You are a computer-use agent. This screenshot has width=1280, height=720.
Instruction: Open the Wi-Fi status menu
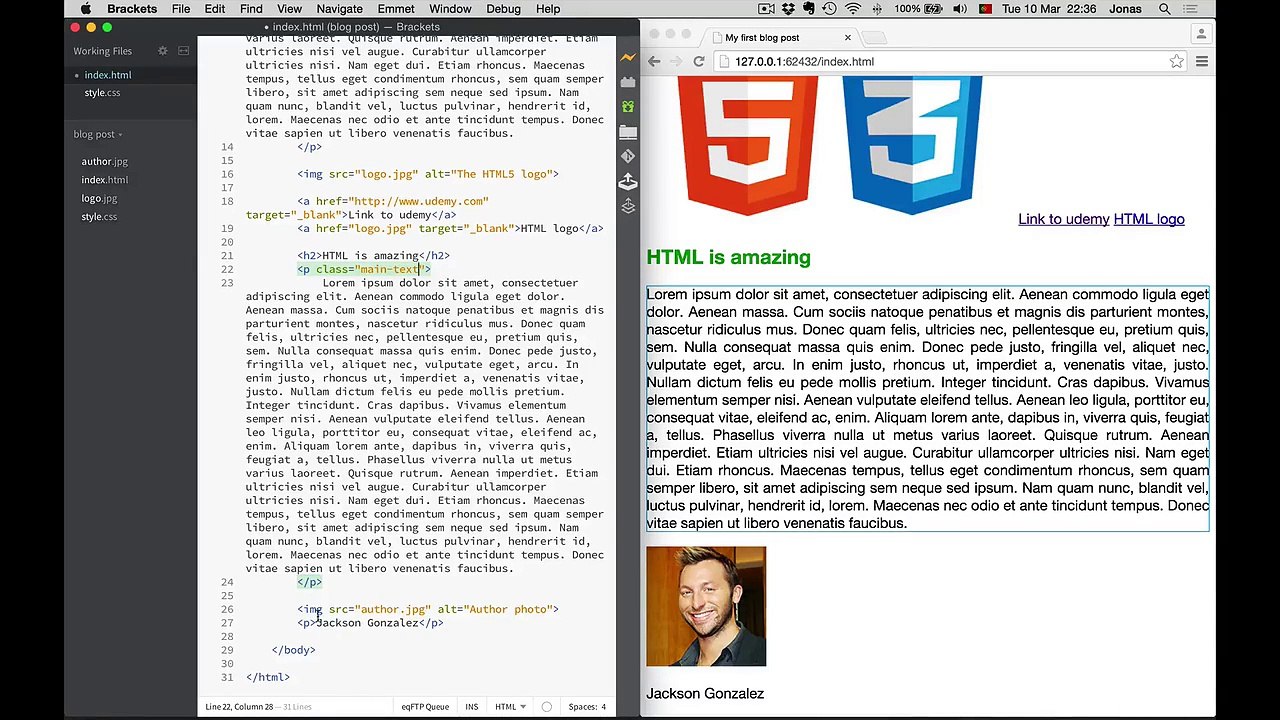(852, 9)
